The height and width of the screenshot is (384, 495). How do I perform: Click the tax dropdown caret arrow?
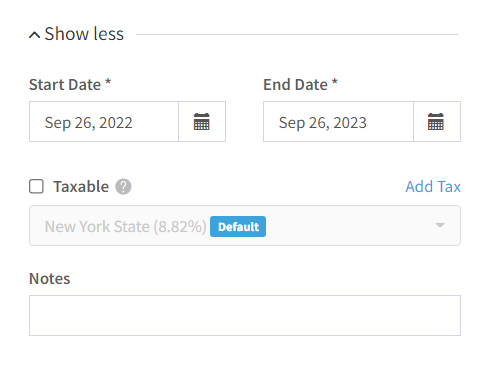440,225
